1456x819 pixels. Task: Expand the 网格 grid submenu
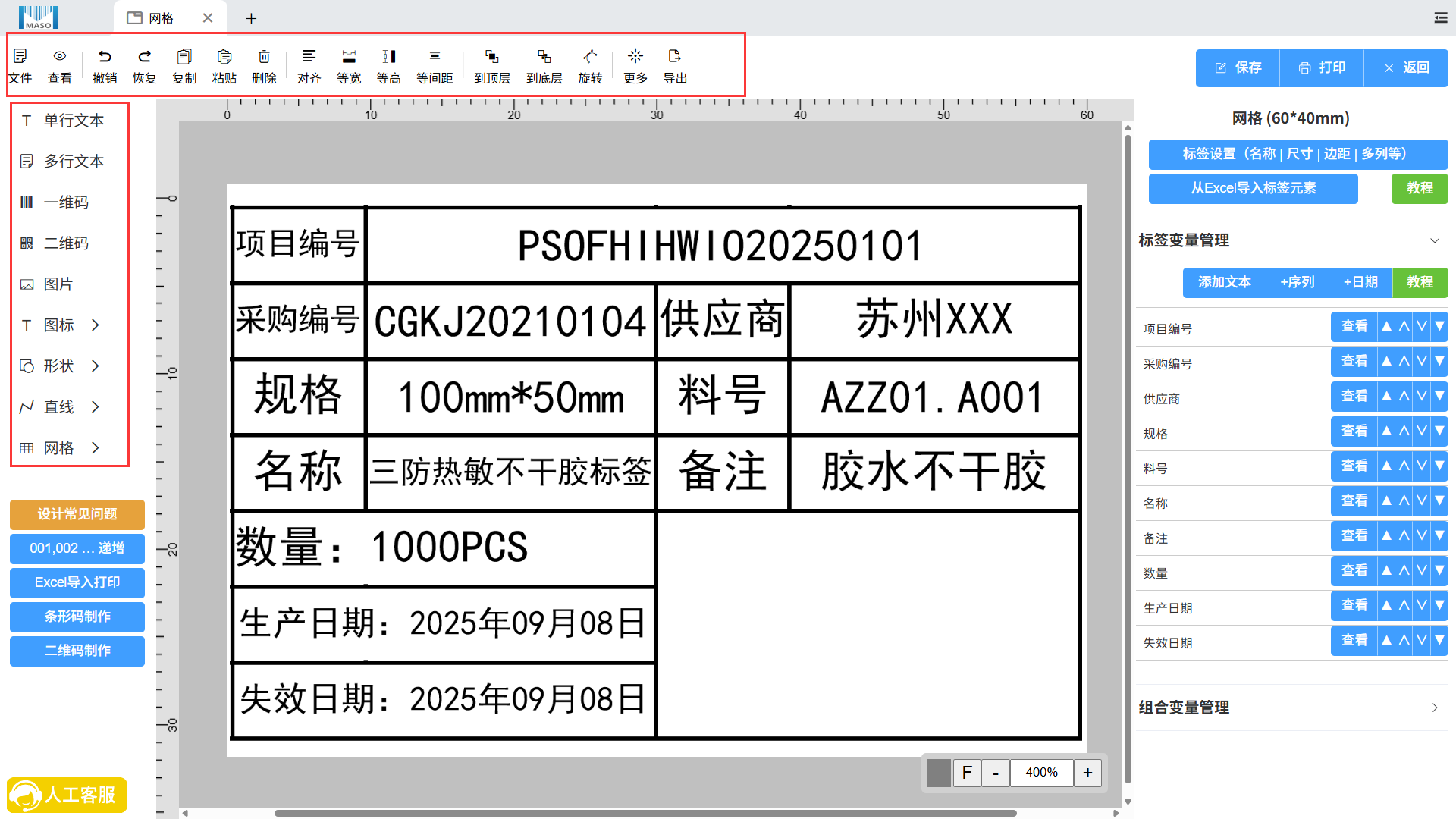(96, 448)
